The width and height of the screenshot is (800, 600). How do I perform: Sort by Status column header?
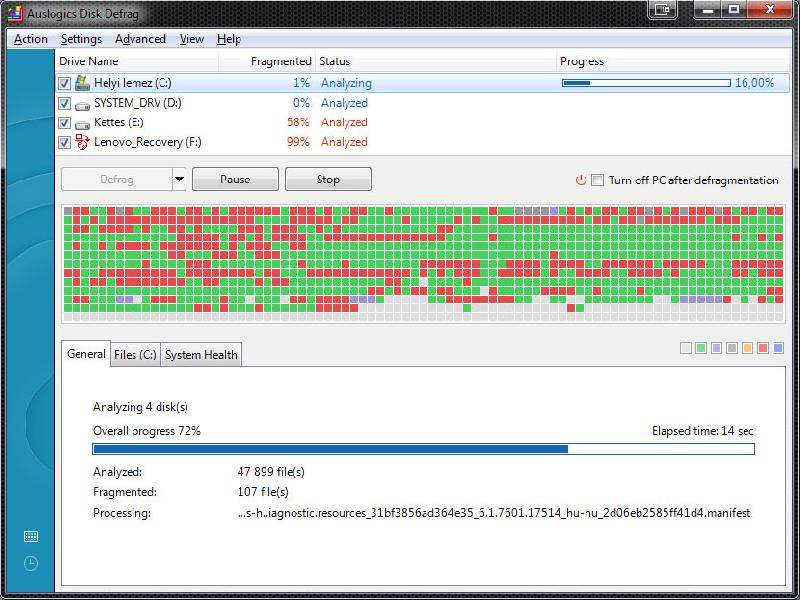[436, 61]
